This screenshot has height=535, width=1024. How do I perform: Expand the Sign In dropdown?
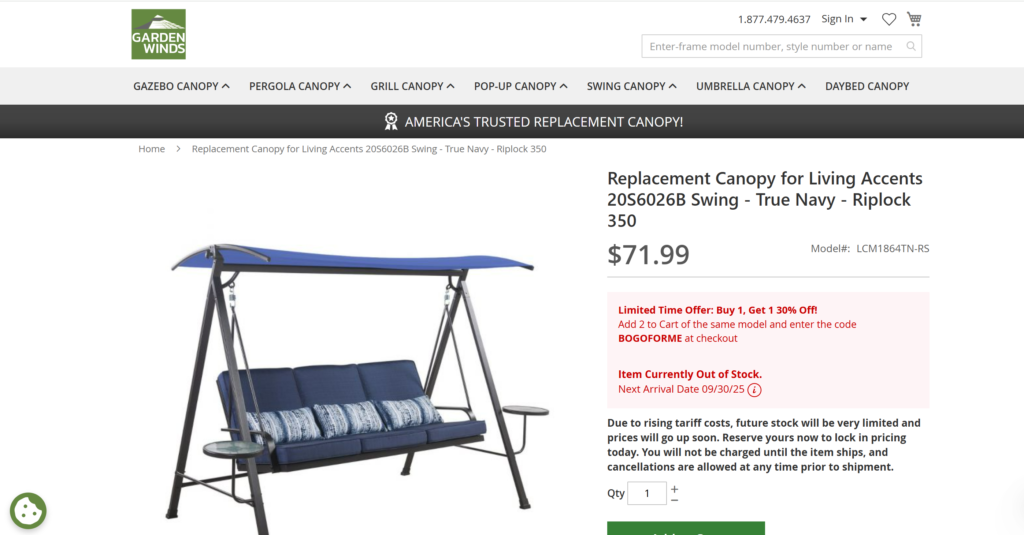[x=844, y=19]
